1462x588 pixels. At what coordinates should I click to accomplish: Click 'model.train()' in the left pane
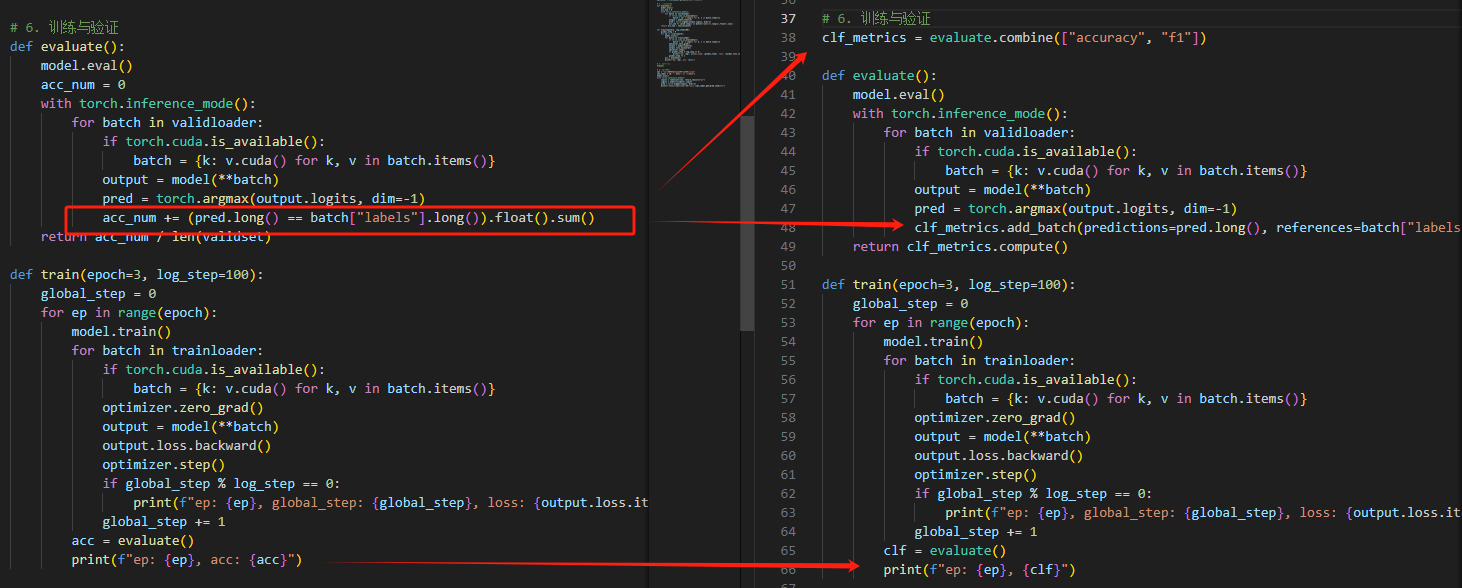point(121,332)
